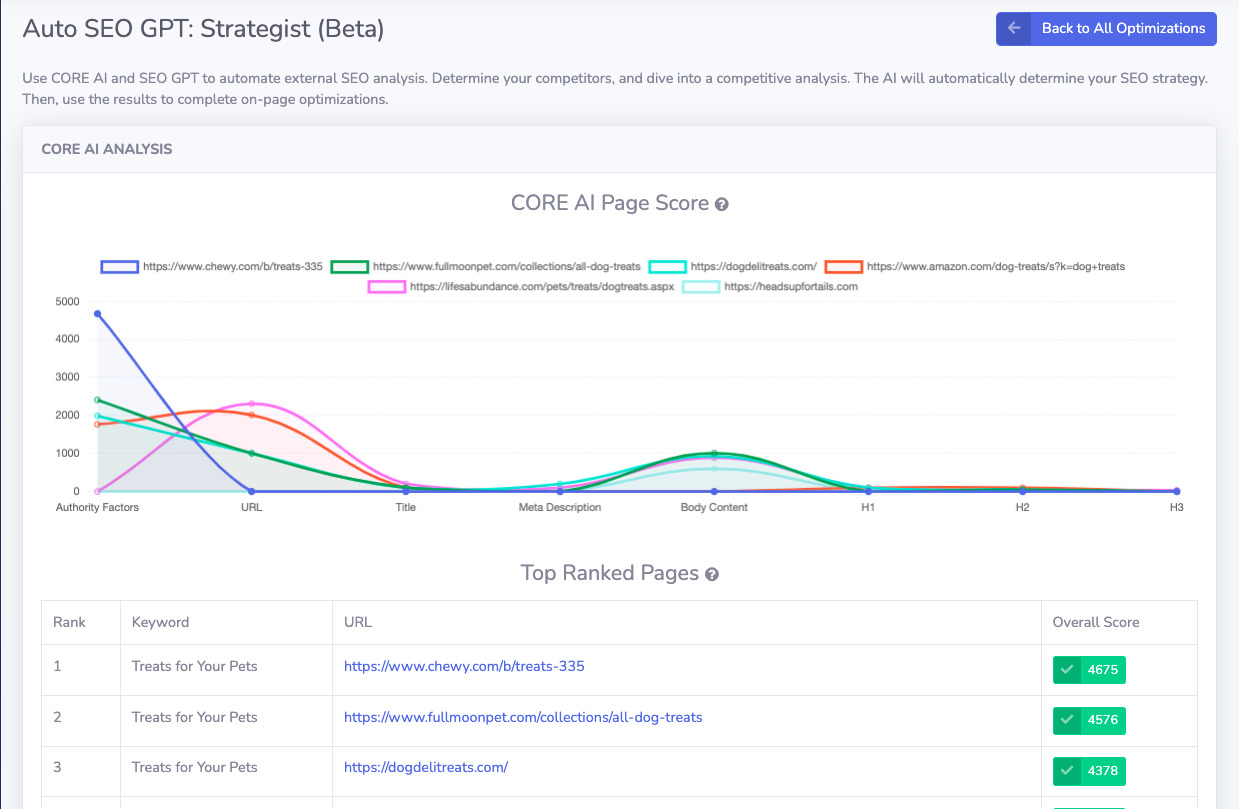1239x809 pixels.
Task: Open help icon beside CORE AI Page Score
Action: click(722, 204)
